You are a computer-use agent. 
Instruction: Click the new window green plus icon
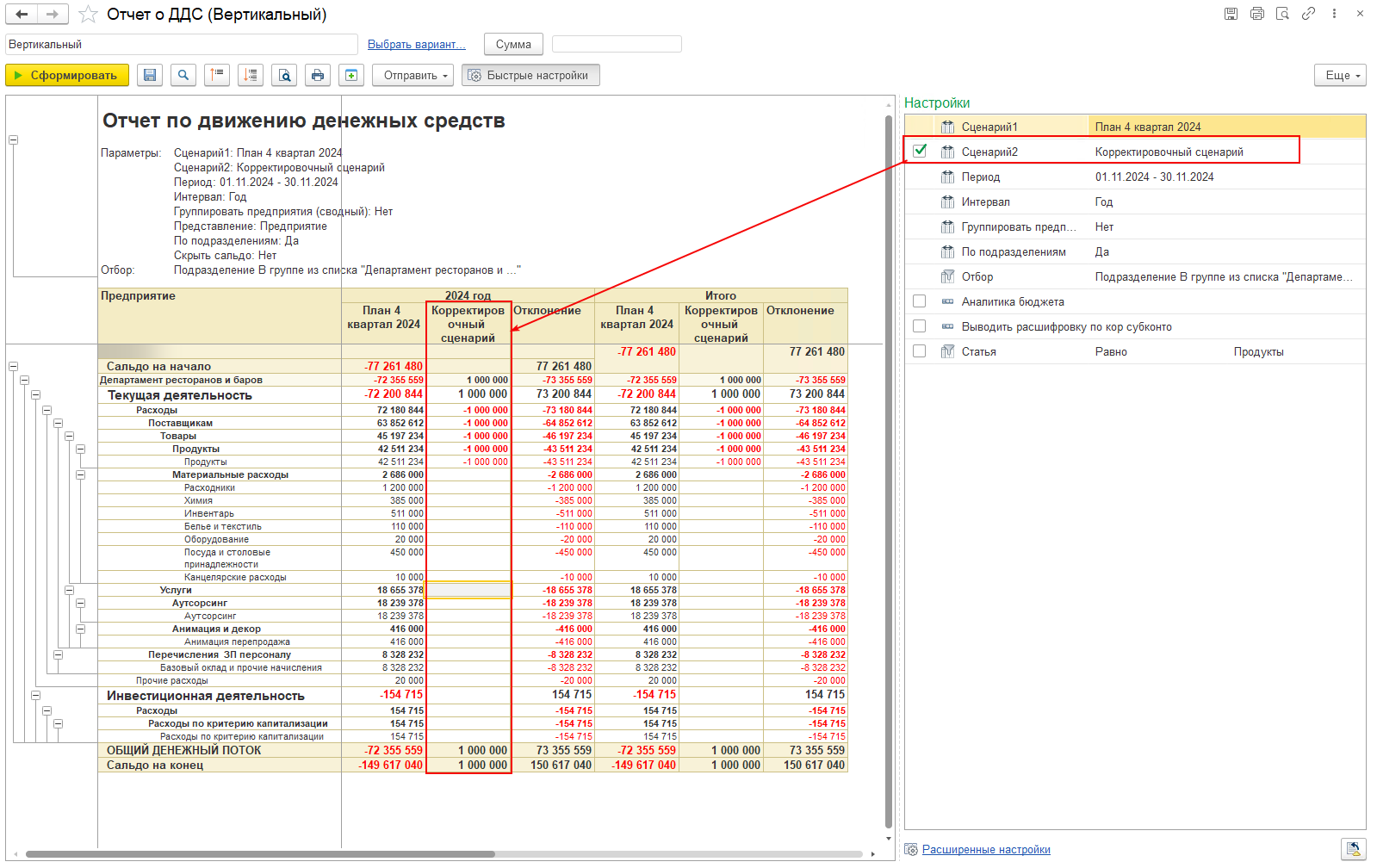351,75
